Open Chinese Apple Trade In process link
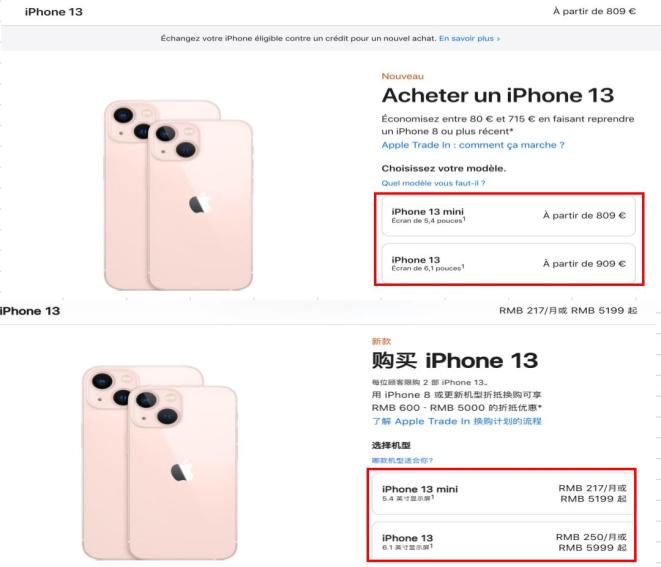661x567 pixels. 456,421
